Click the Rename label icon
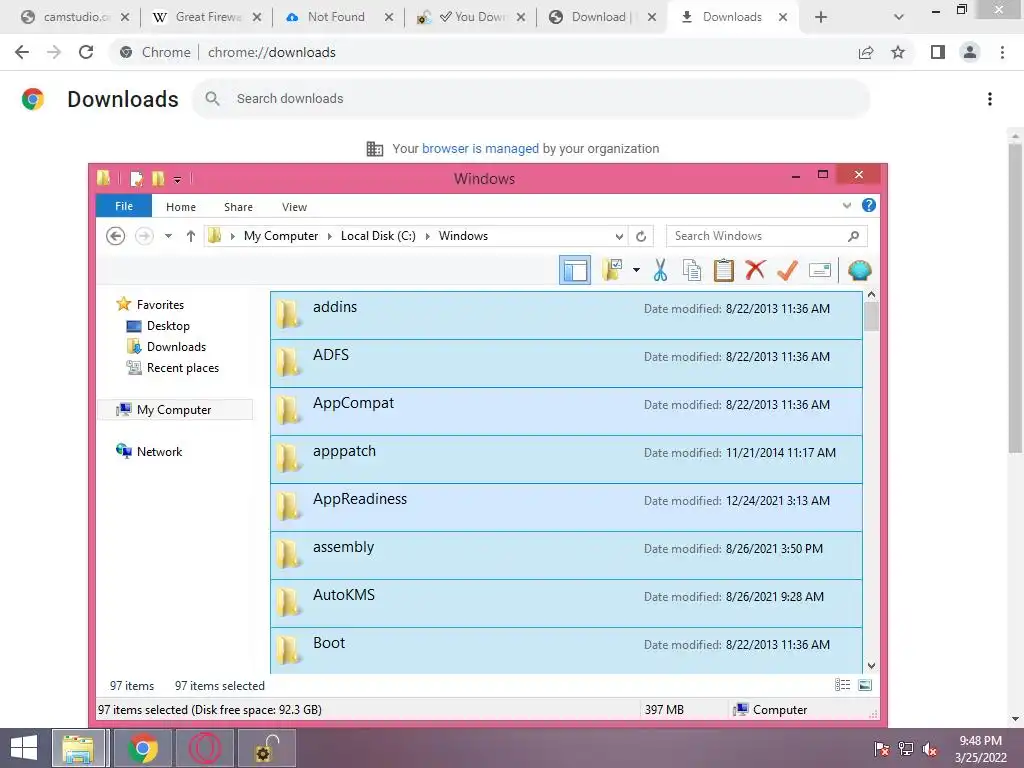1024x768 pixels. (820, 270)
